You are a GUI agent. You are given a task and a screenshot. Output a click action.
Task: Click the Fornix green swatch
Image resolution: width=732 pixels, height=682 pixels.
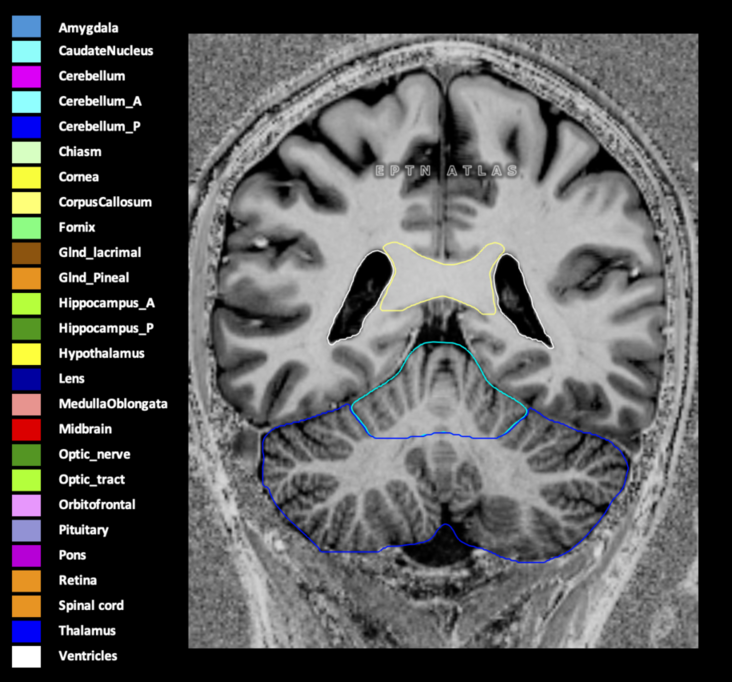point(26,228)
